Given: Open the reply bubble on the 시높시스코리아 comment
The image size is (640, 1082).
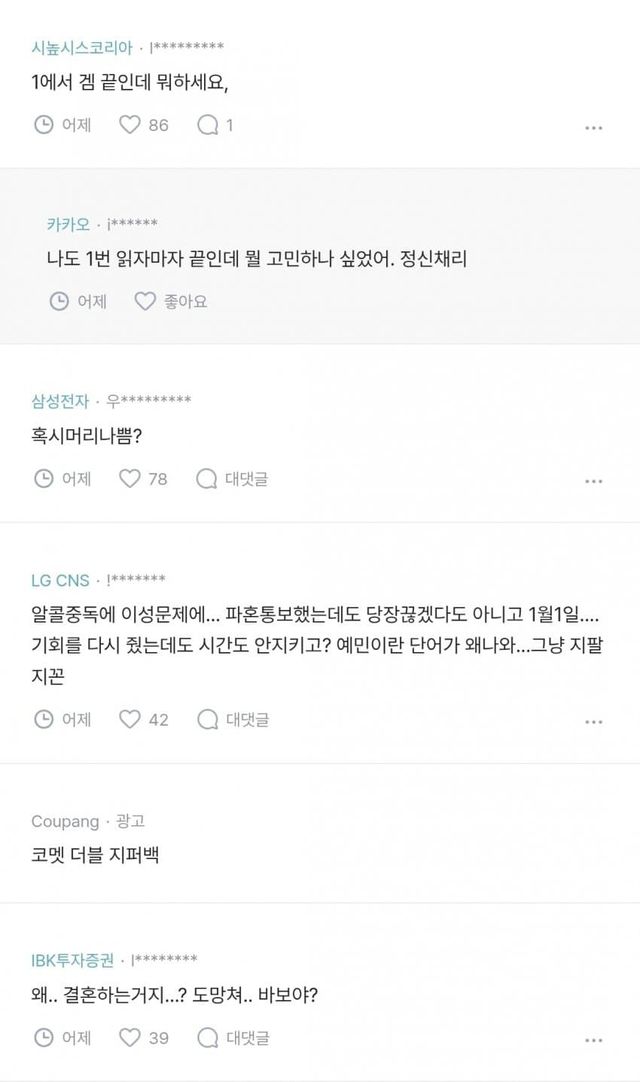Looking at the screenshot, I should coord(208,125).
